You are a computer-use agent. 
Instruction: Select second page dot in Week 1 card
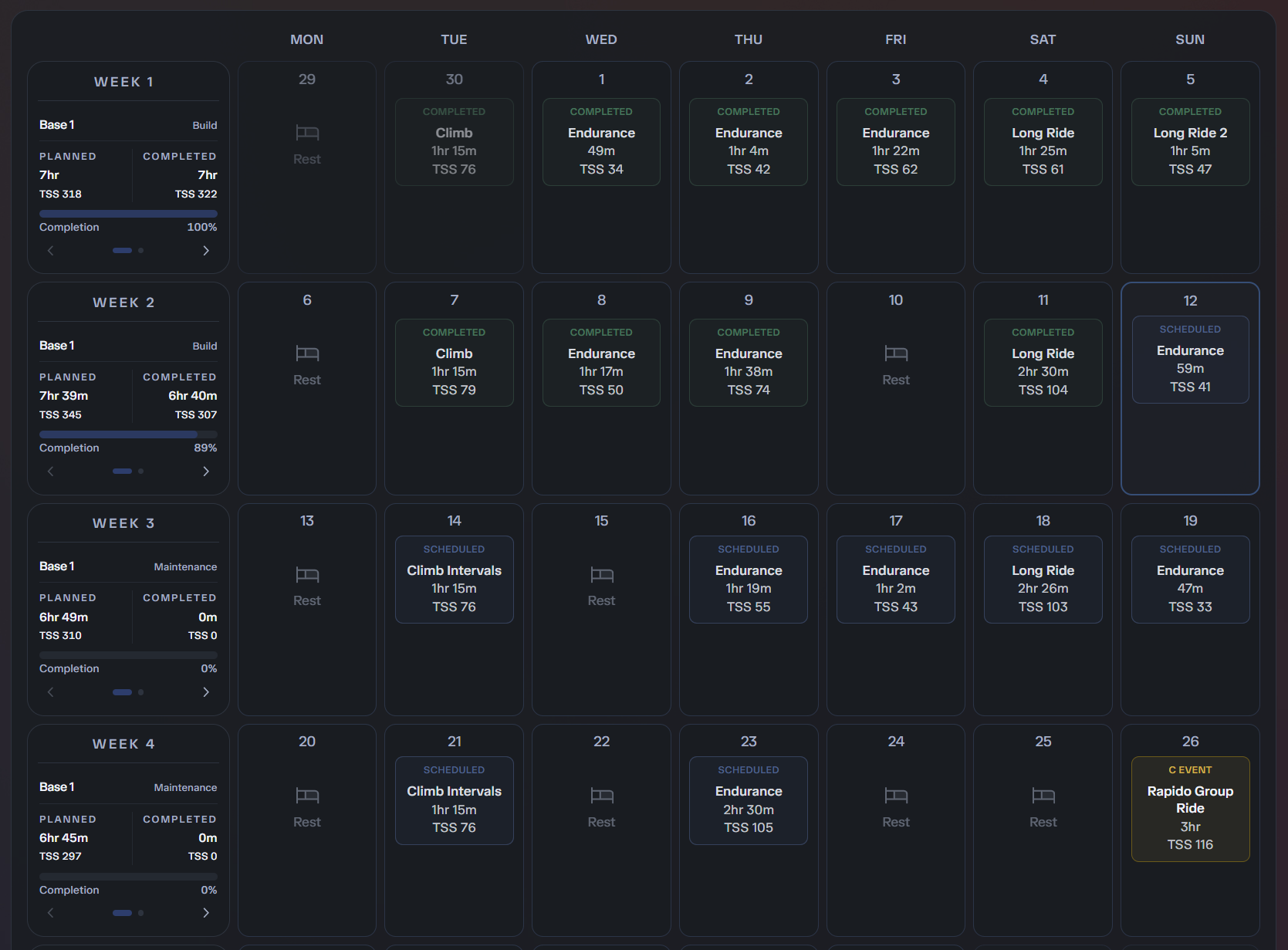140,251
